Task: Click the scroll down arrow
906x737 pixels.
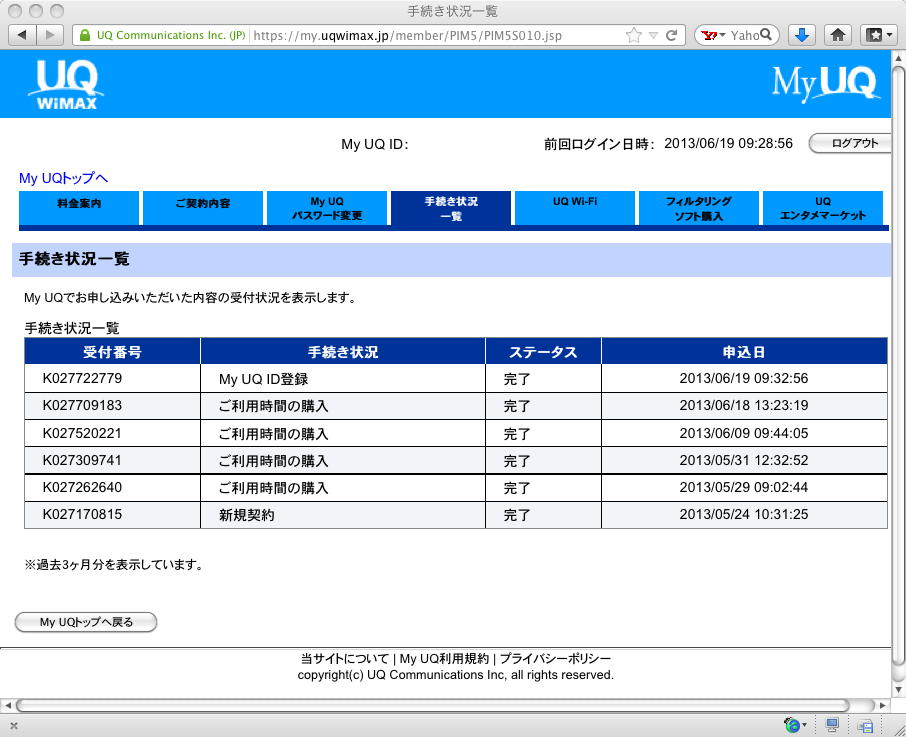Action: pyautogui.click(x=897, y=689)
